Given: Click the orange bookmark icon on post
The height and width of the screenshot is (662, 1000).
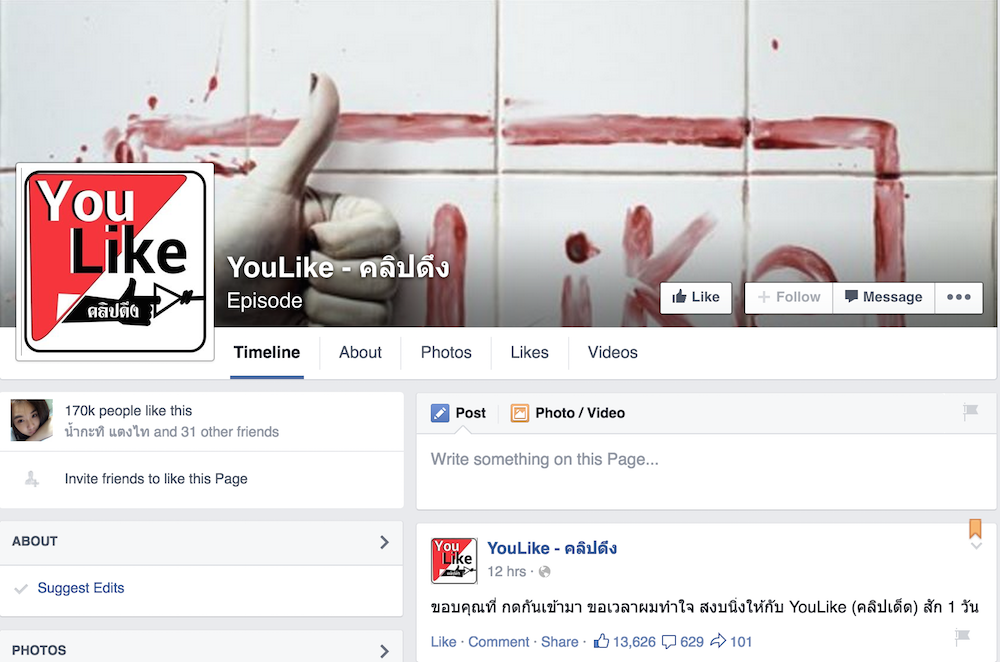Looking at the screenshot, I should pos(975,529).
